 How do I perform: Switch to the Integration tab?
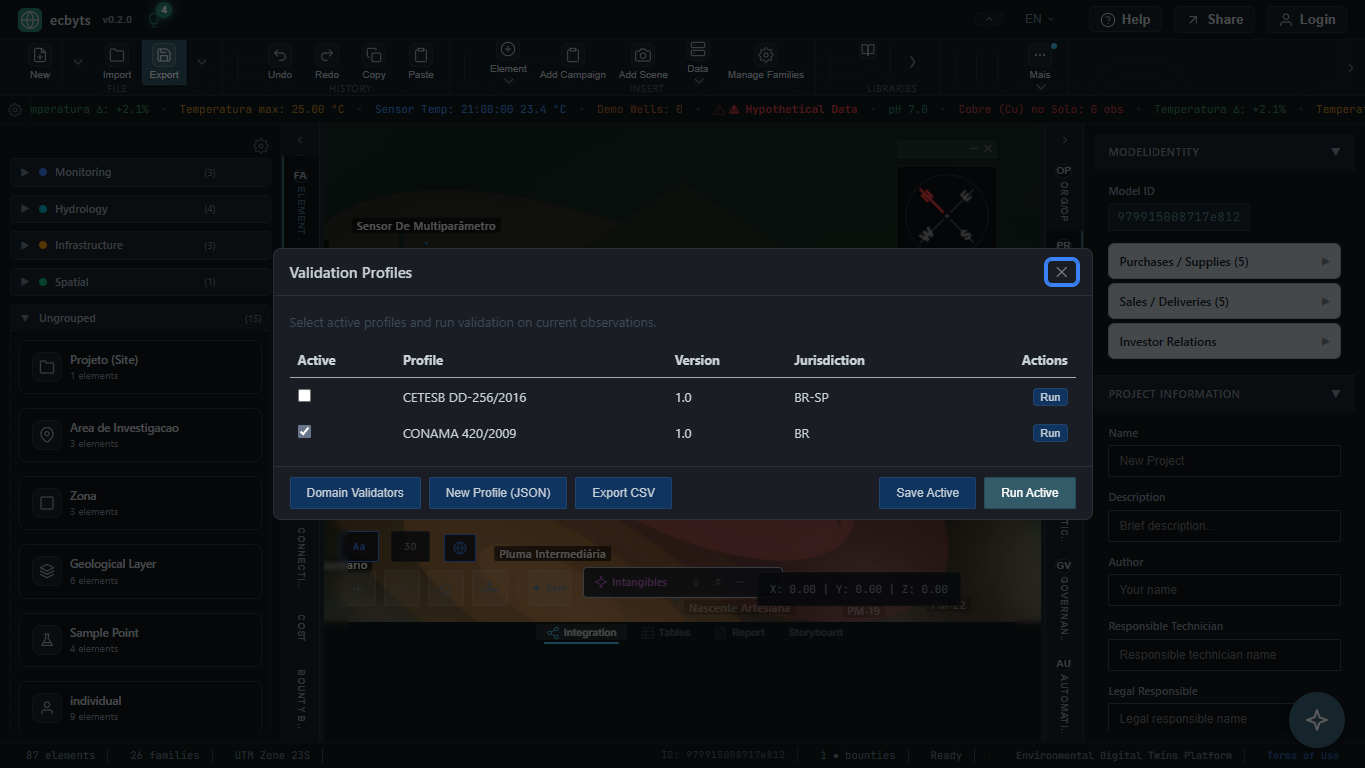point(581,633)
